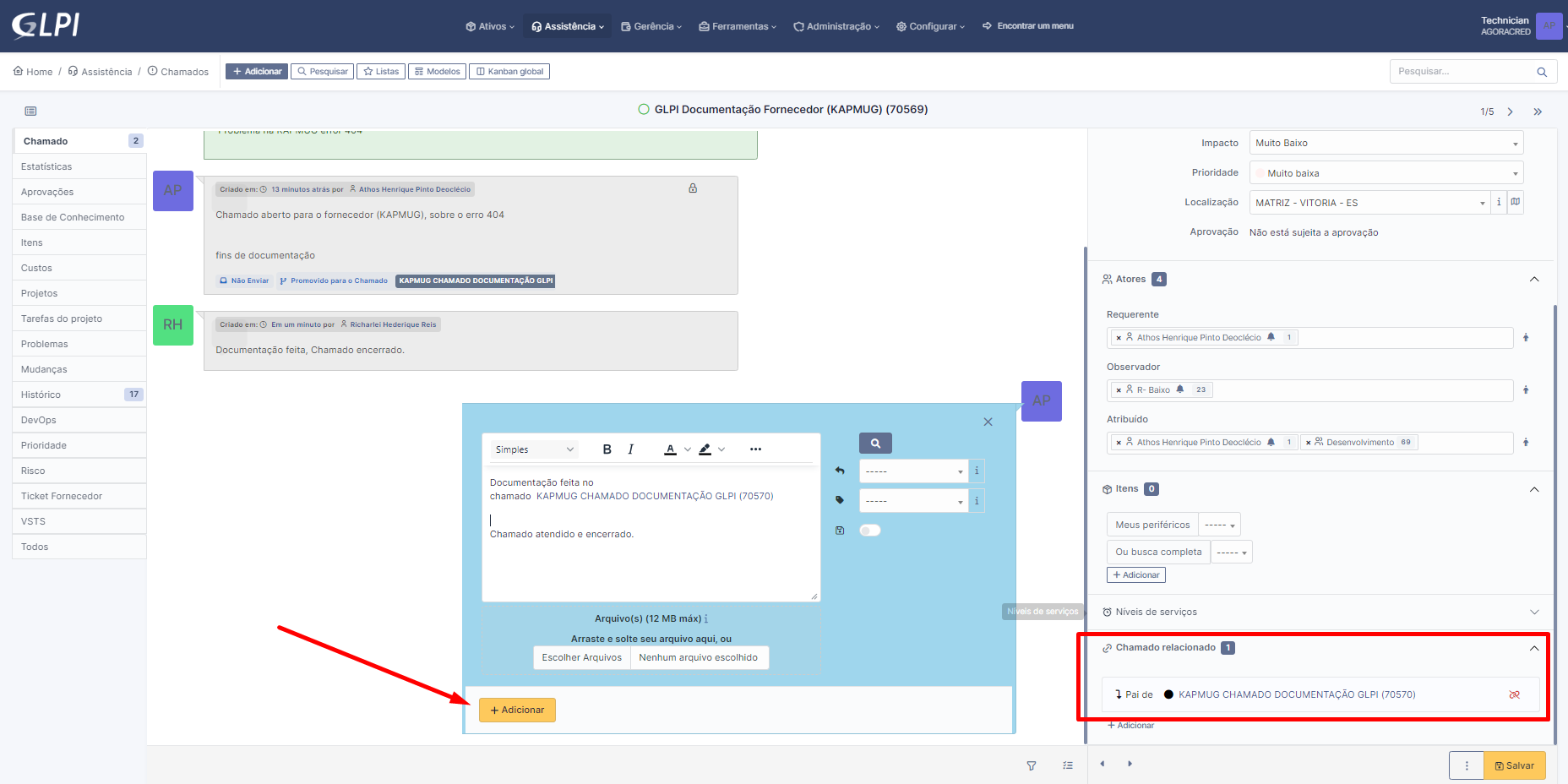Screen dimensions: 1568x784
Task: Open Gerência menu
Action: [x=651, y=26]
